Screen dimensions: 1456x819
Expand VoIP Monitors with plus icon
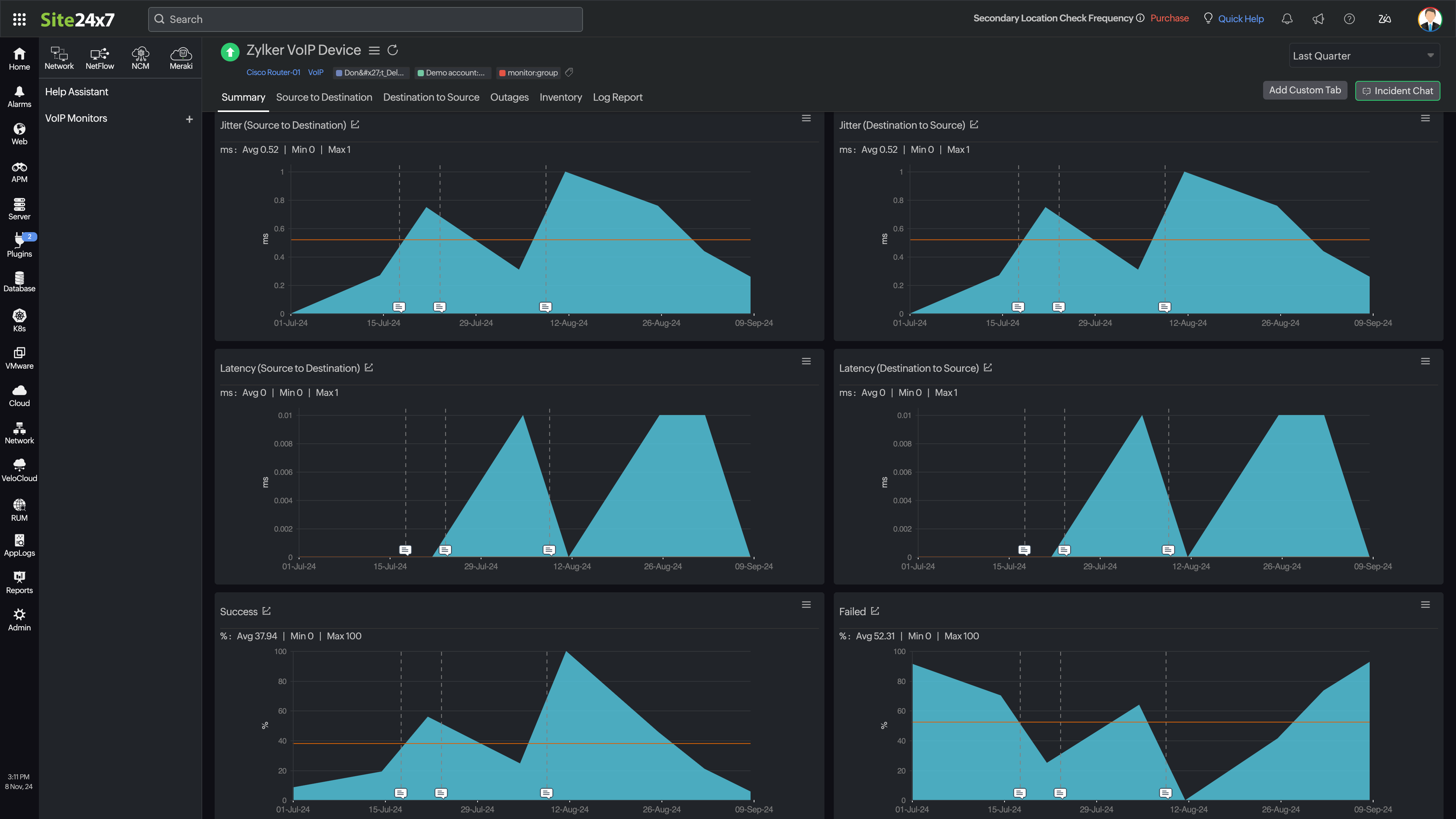tap(189, 119)
